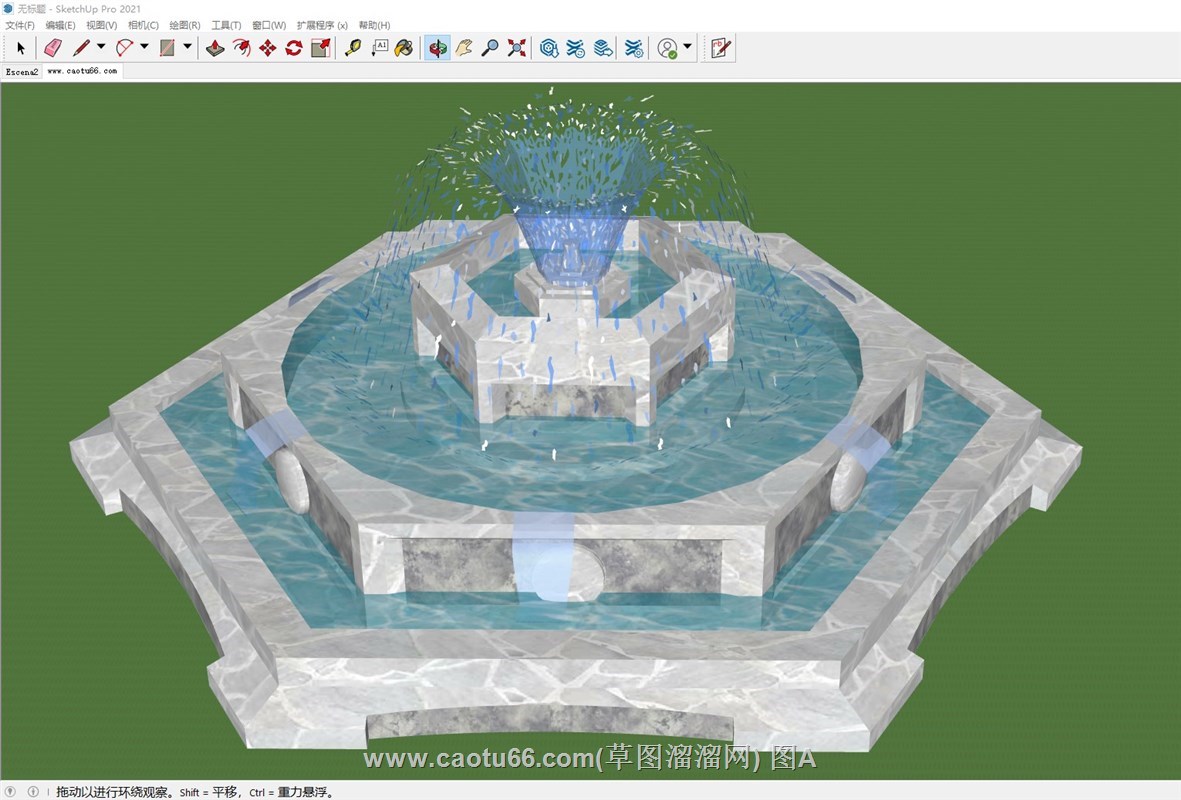Expand the Line tool dropdown arrow
The image size is (1181, 800).
pos(101,47)
